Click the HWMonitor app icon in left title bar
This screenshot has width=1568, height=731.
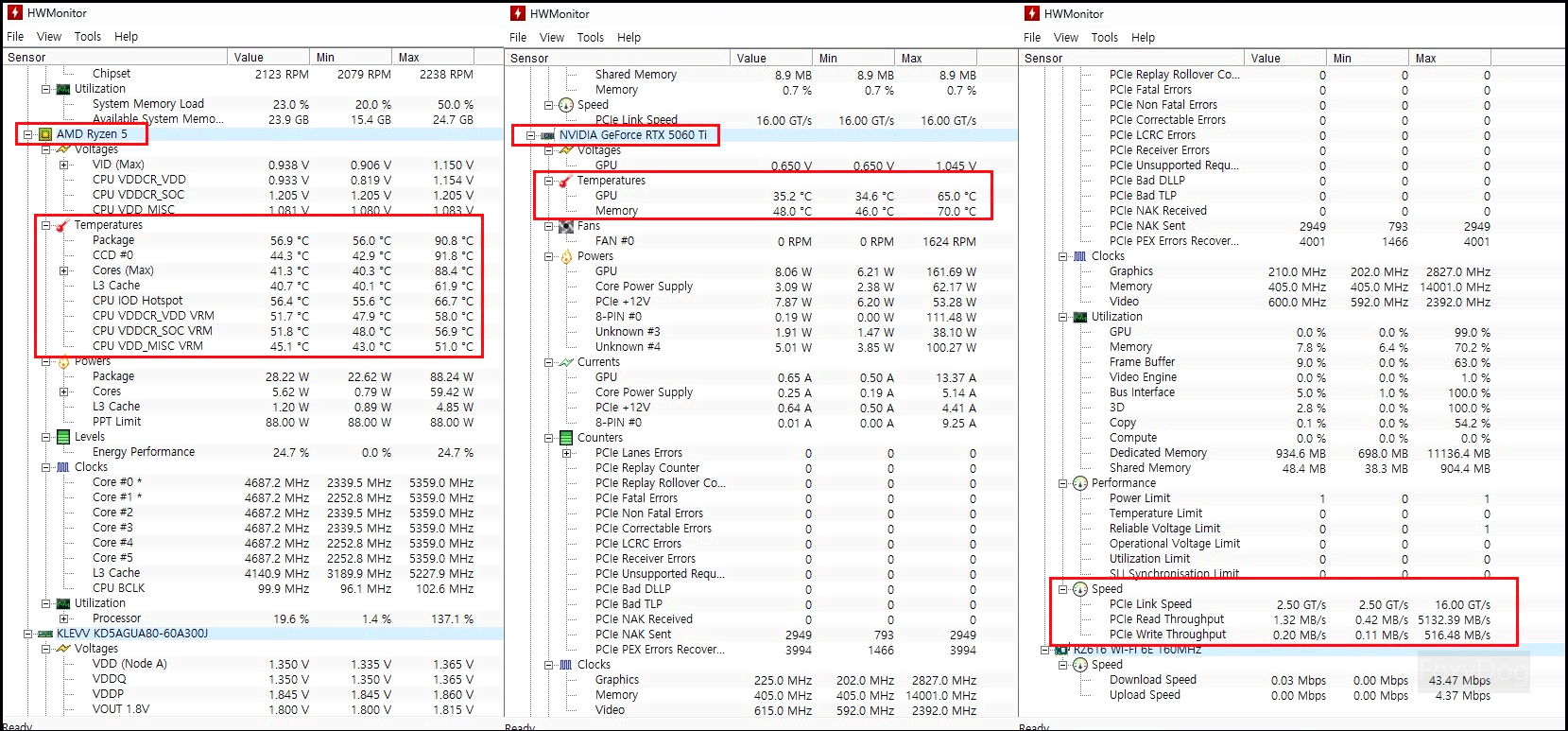(x=15, y=13)
